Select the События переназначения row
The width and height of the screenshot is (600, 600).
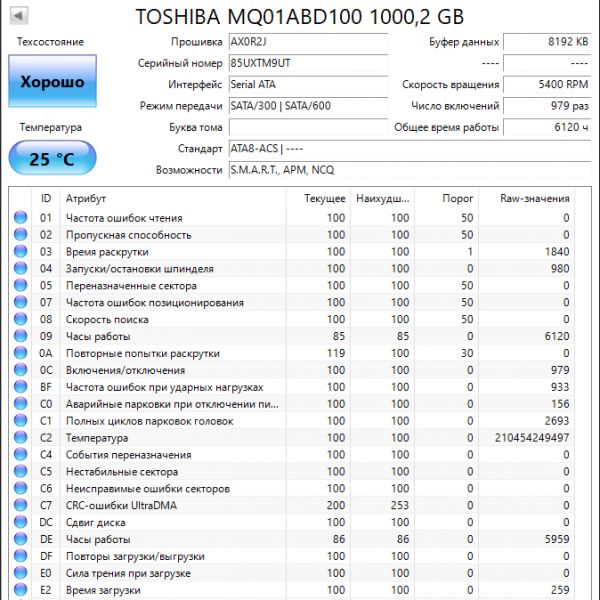tap(292, 454)
